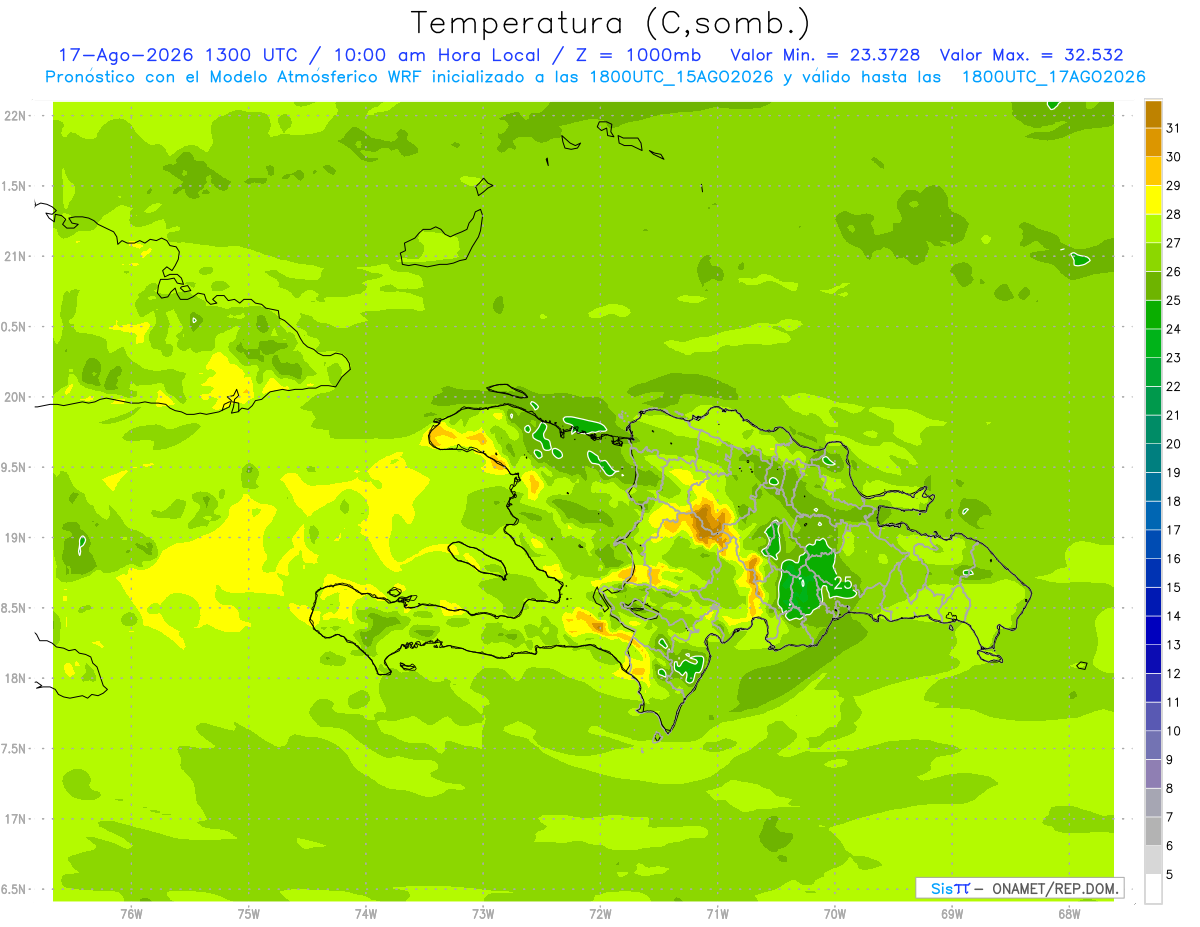Pick the blue legend swatch between 16 and 17
The image size is (1200, 927).
[x=1153, y=544]
